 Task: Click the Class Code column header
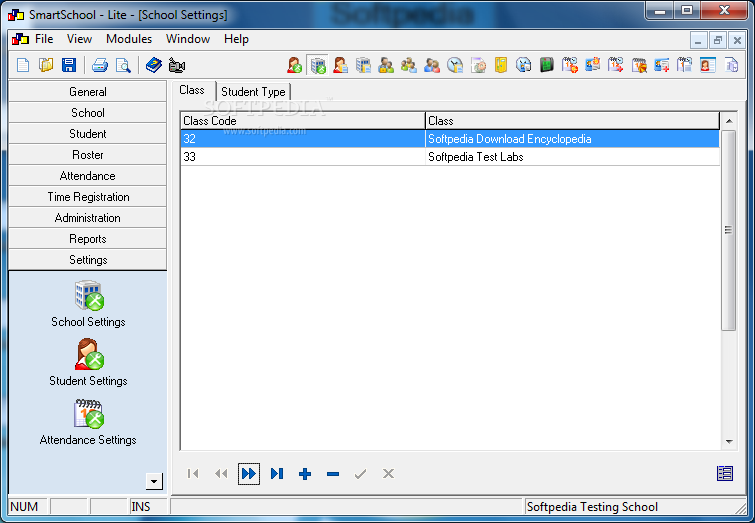(303, 120)
